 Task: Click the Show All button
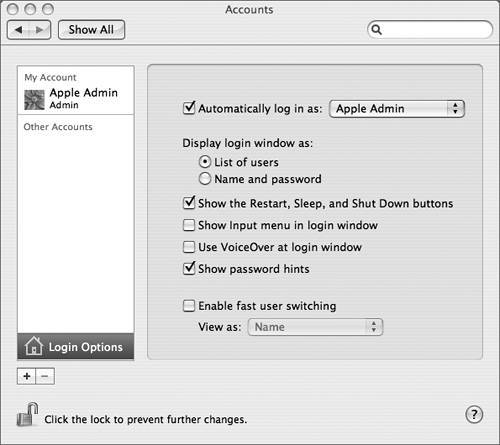pos(91,30)
